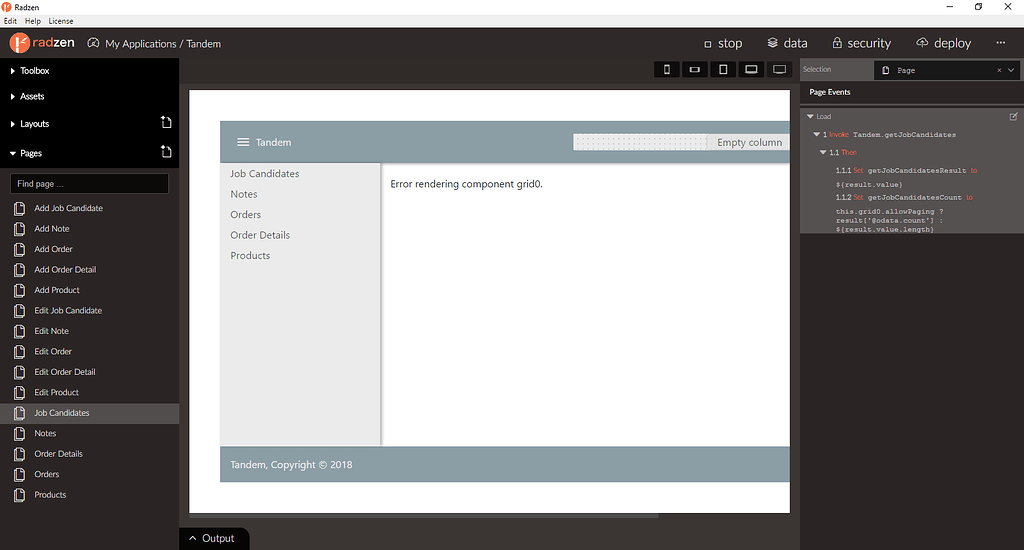Open the Add Note page
The width and height of the screenshot is (1024, 550).
[x=89, y=229]
